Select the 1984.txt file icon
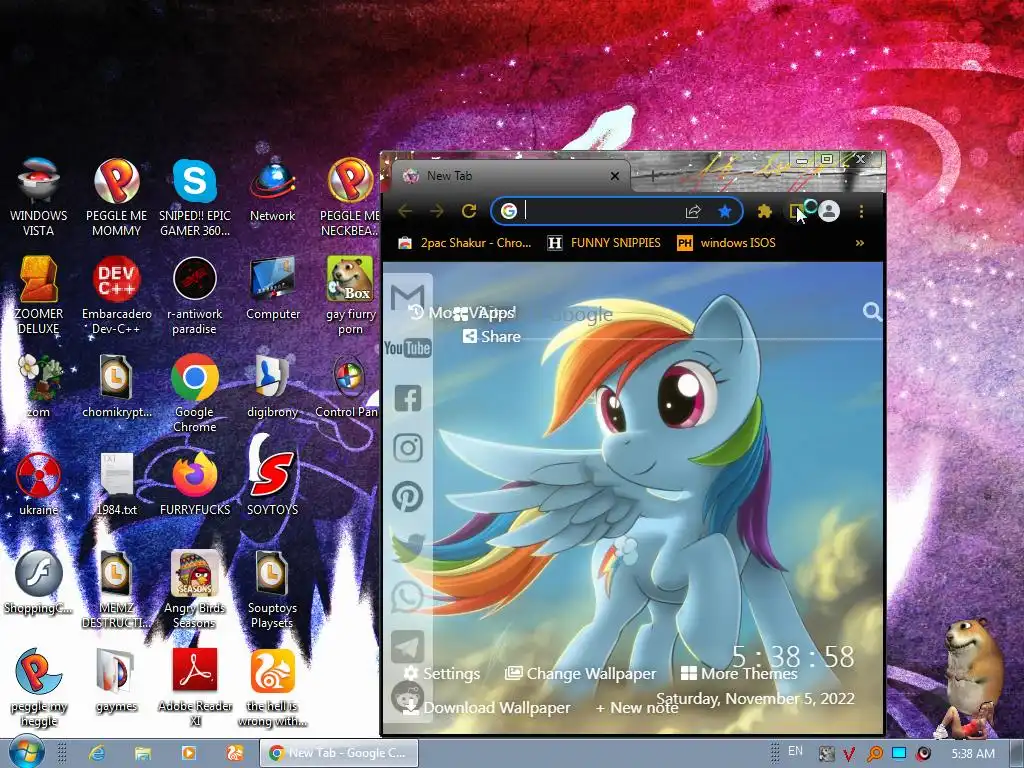This screenshot has height=768, width=1024. click(x=117, y=485)
